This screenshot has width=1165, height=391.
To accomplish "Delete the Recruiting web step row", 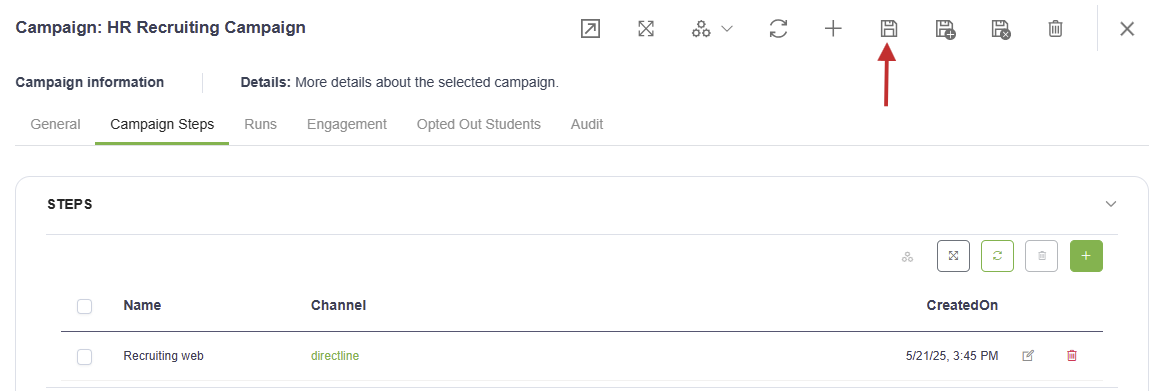I will (1071, 356).
